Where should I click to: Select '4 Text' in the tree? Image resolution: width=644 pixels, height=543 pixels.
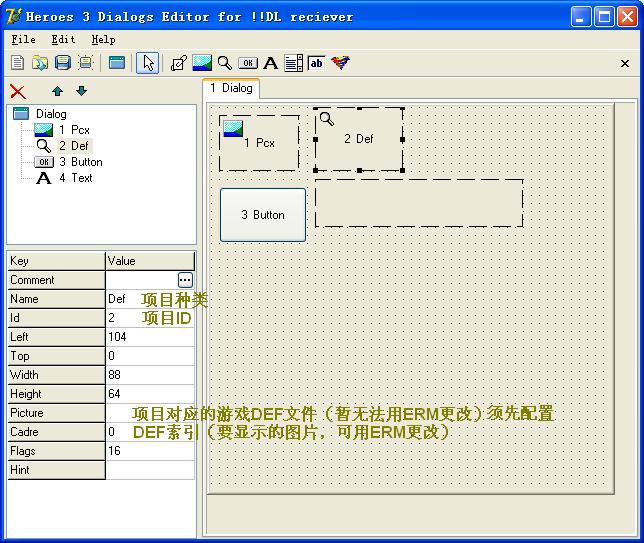click(76, 178)
